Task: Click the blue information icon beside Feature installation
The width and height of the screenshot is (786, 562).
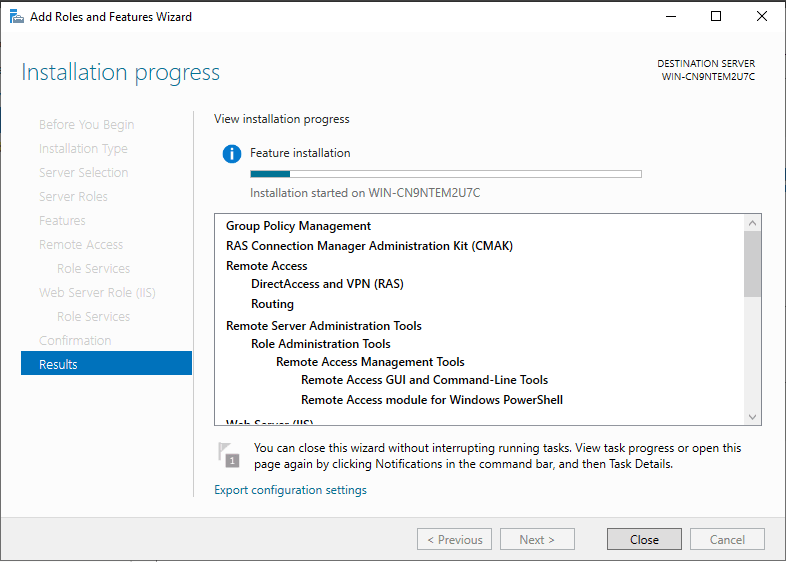Action: (x=232, y=154)
